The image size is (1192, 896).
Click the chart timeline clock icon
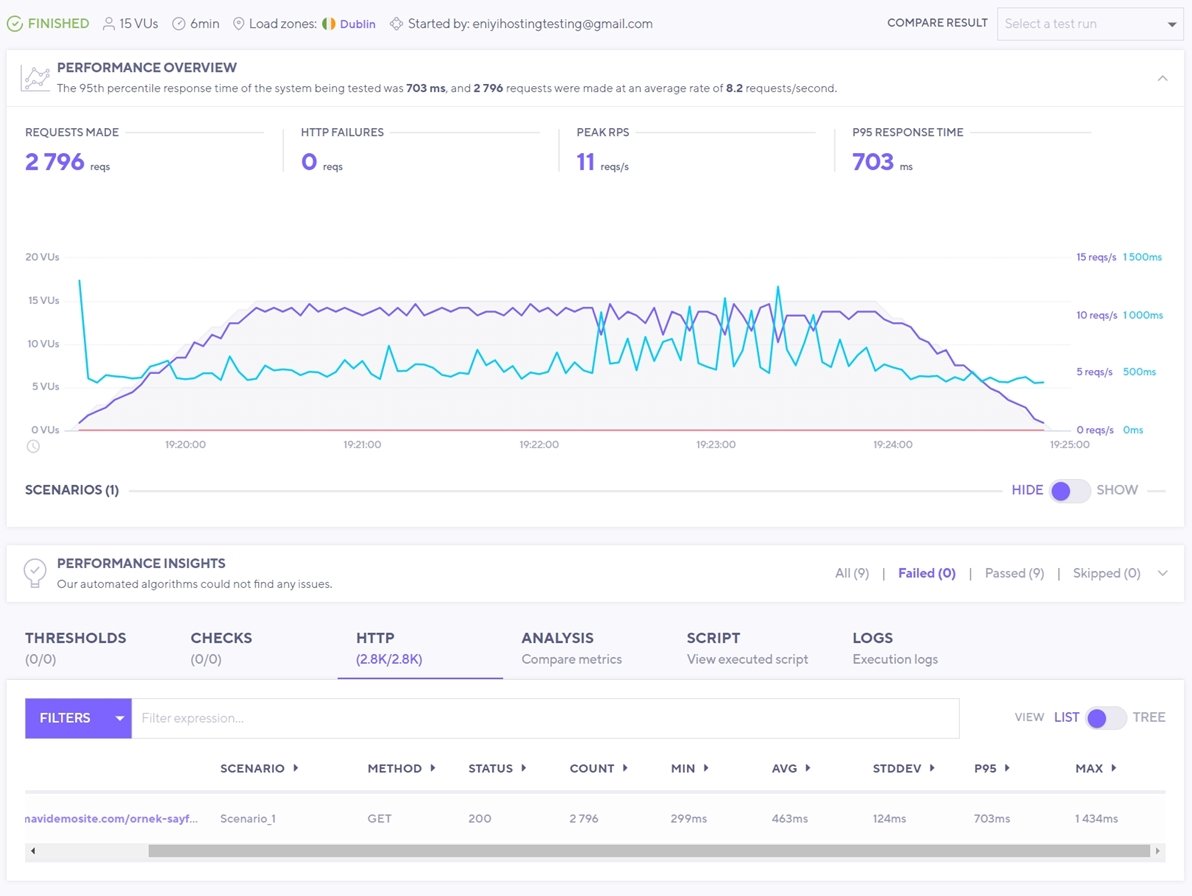(x=33, y=446)
